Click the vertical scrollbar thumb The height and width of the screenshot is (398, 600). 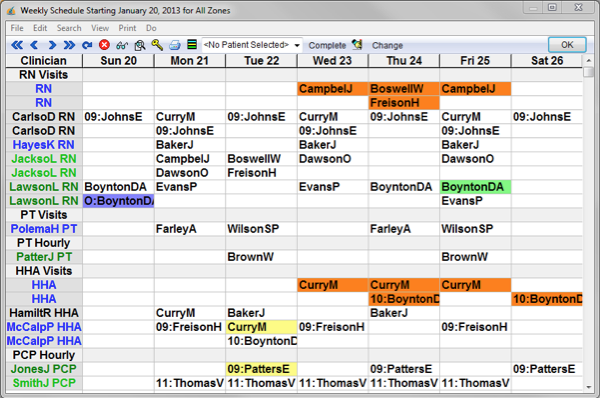tap(589, 72)
